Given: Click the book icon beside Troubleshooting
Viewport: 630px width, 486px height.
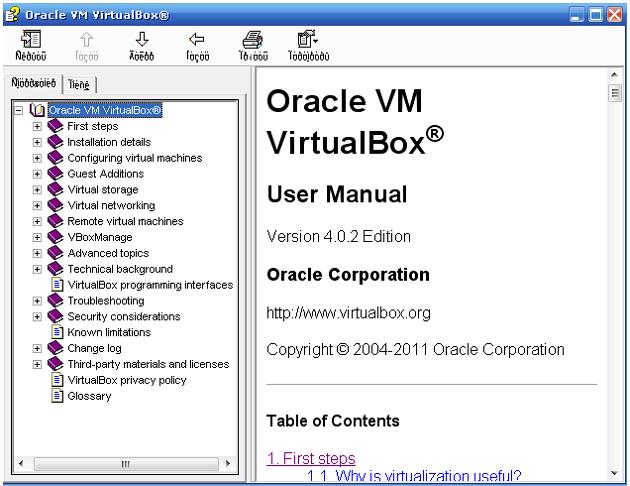Looking at the screenshot, I should (55, 300).
